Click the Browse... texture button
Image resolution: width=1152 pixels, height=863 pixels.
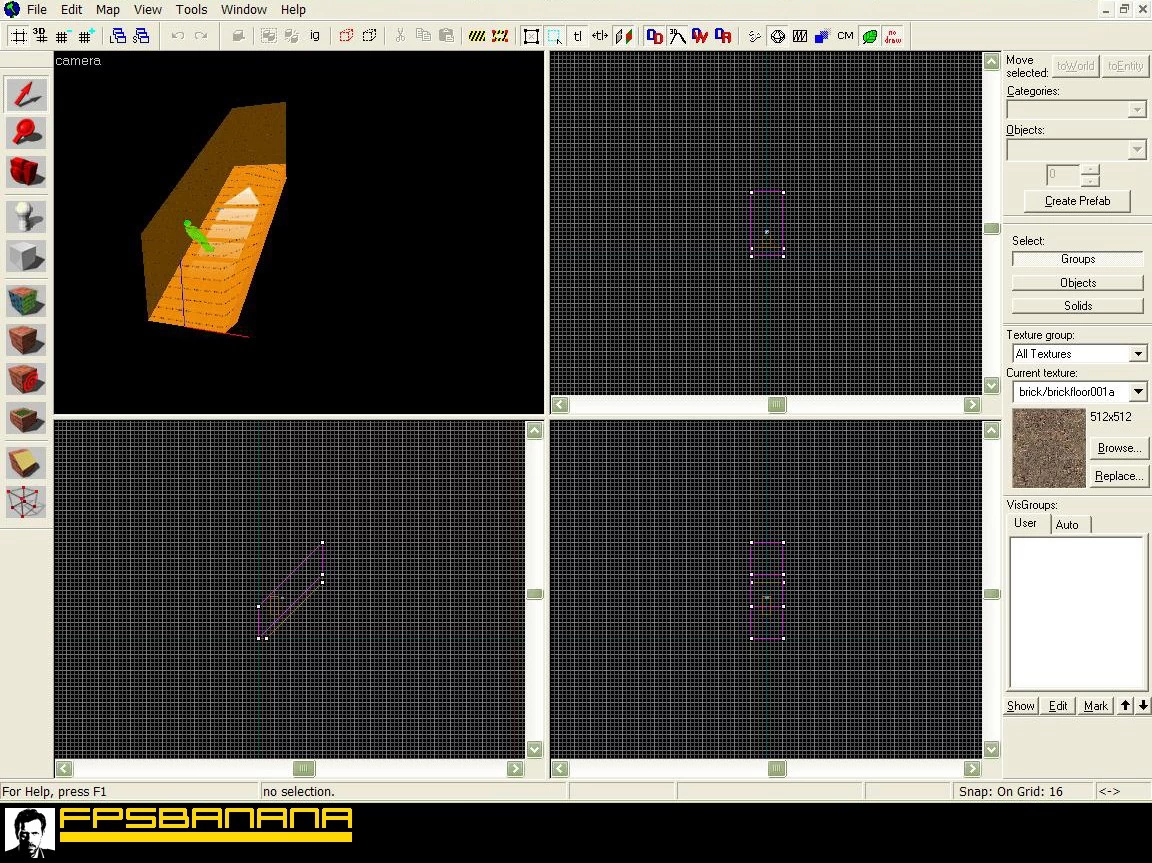click(x=1119, y=448)
